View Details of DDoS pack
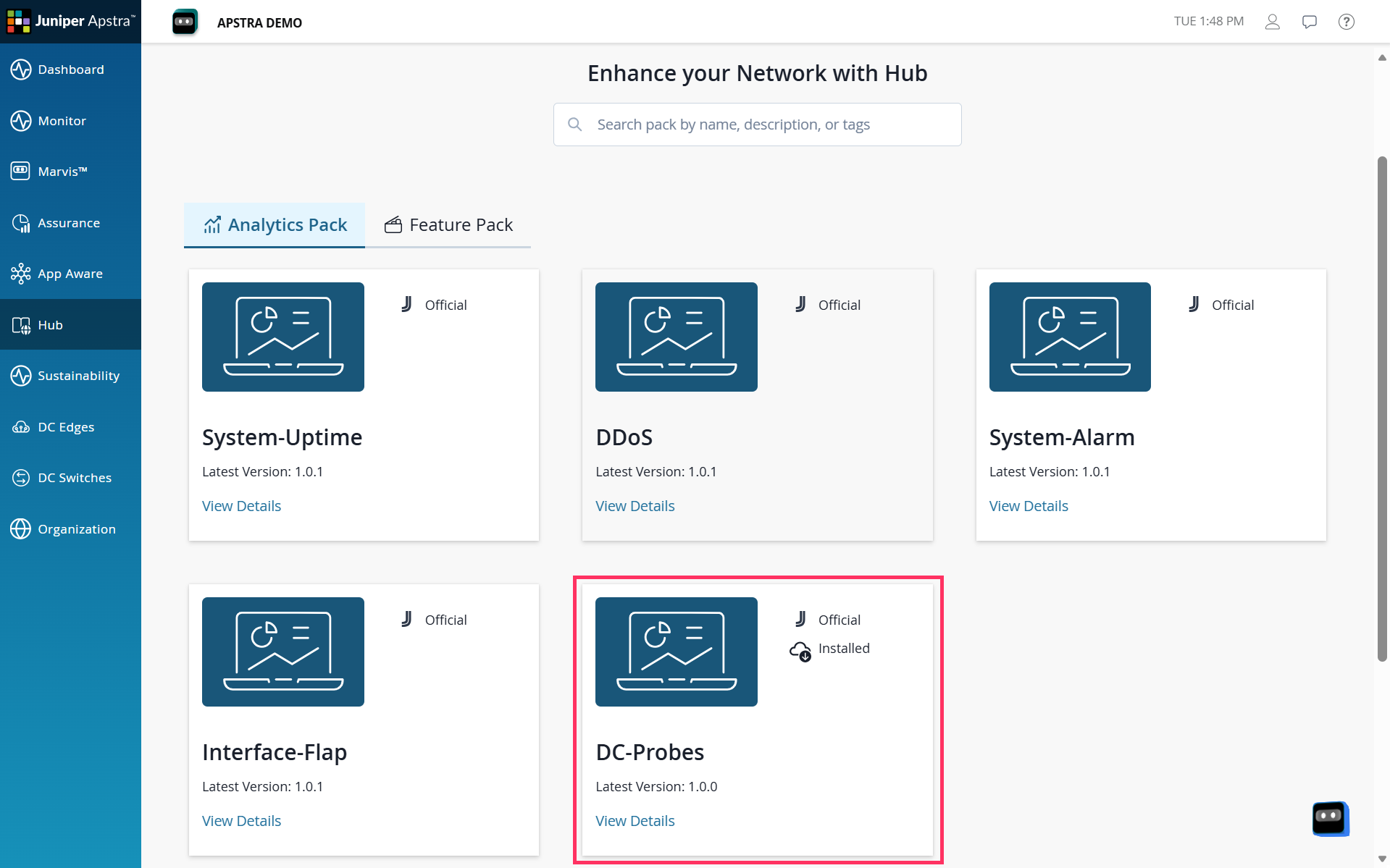 [635, 506]
